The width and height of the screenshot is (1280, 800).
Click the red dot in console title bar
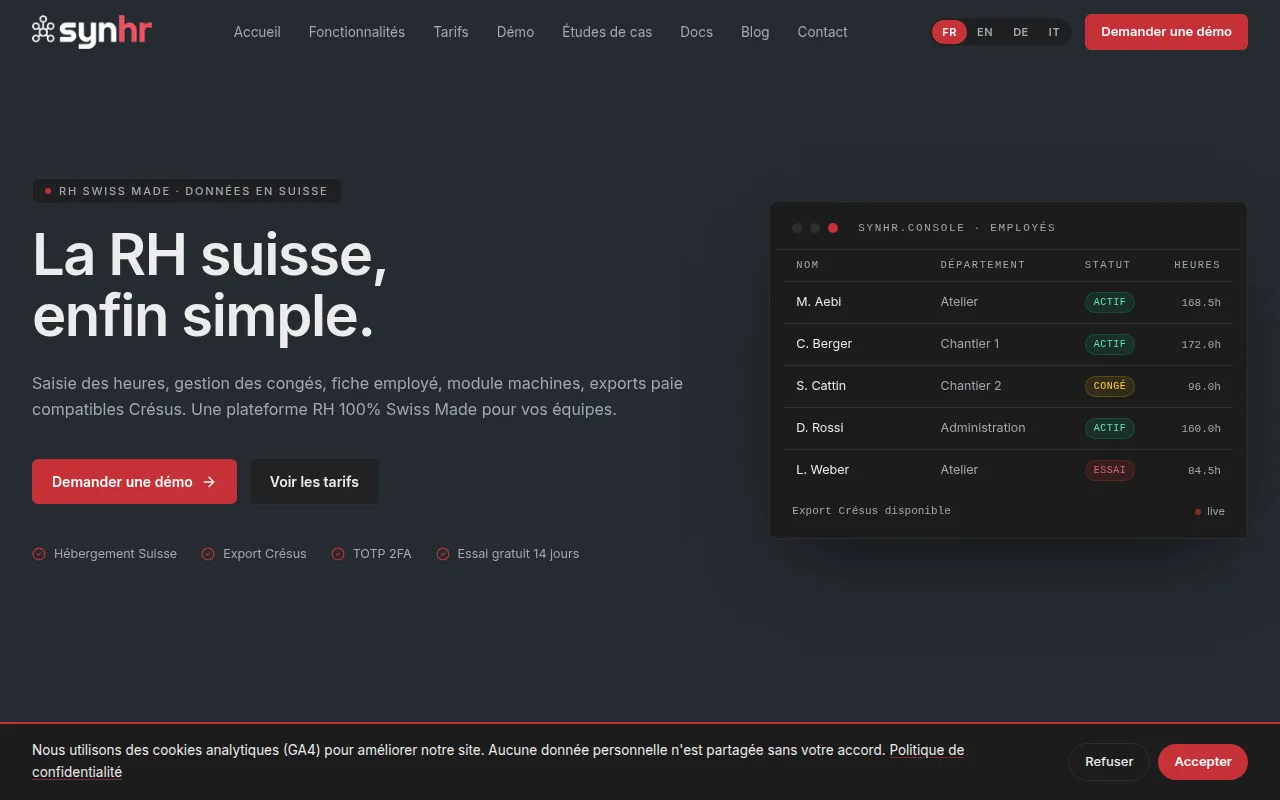pyautogui.click(x=833, y=228)
